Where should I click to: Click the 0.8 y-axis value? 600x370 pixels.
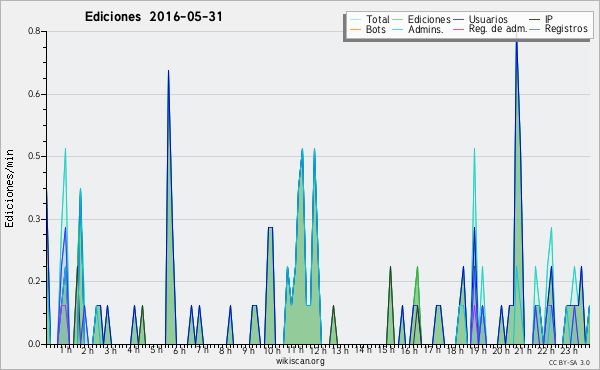pos(34,31)
